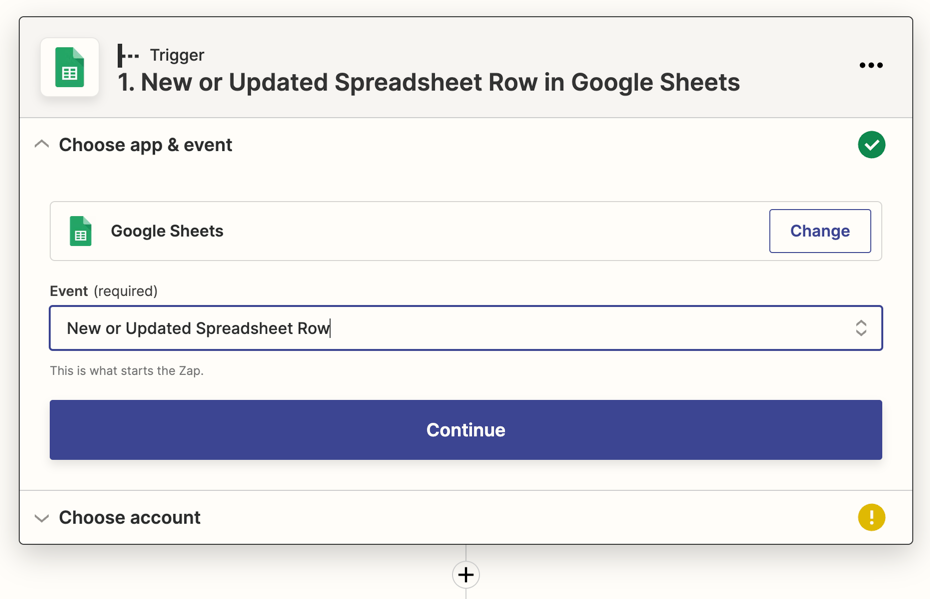Click the helper text This is what starts the Zap

point(126,371)
